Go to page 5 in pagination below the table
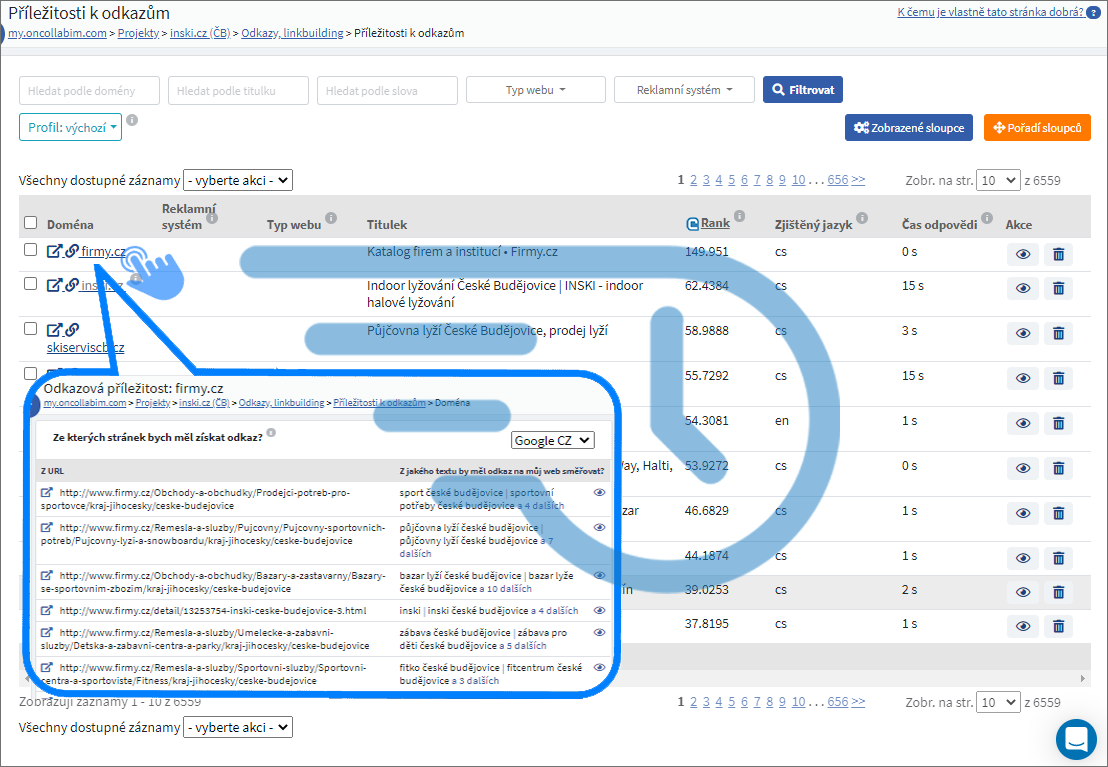1108x767 pixels. point(731,701)
